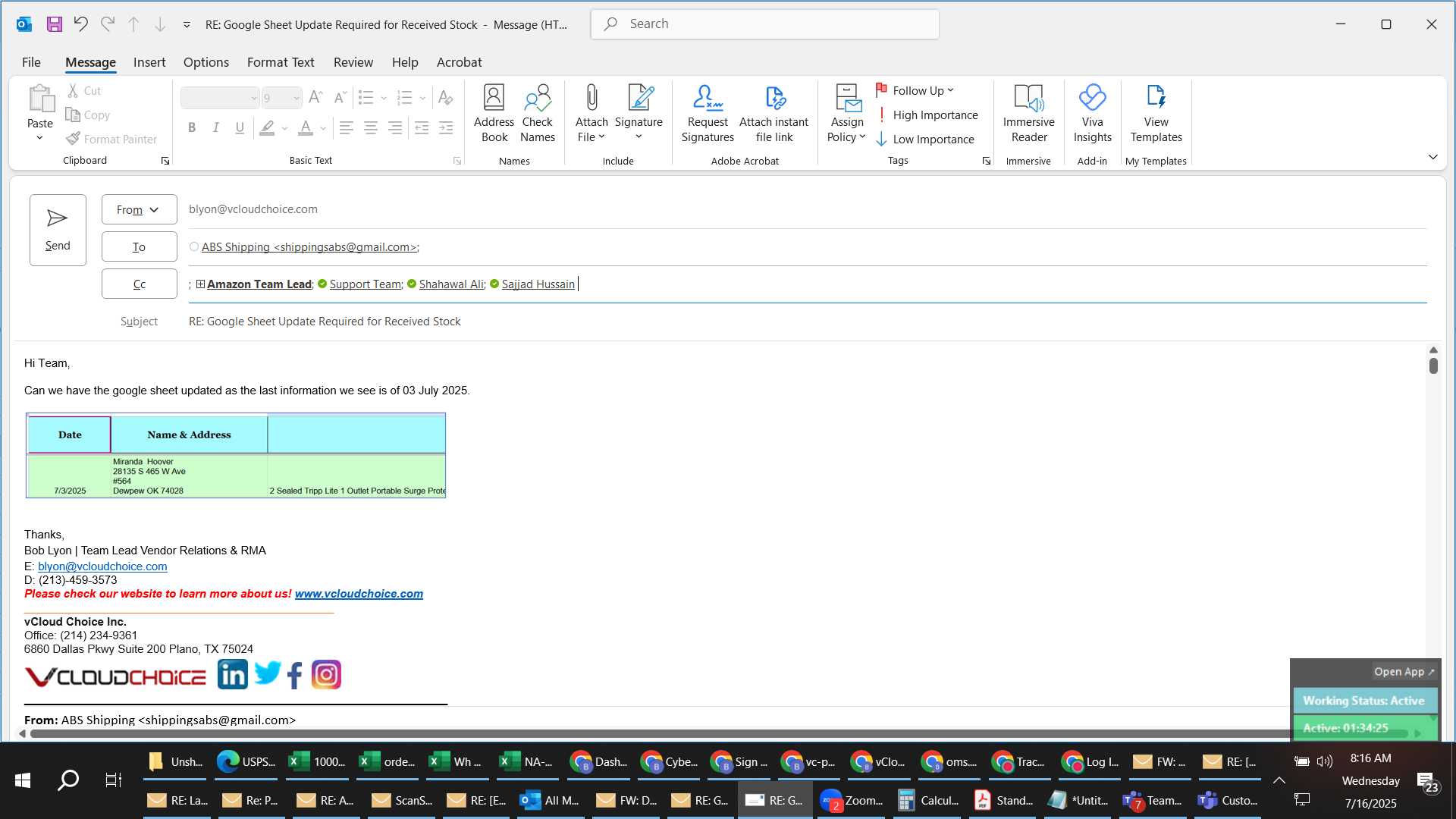Open the numbering list dropdown arrow
The image size is (1456, 819).
[422, 98]
